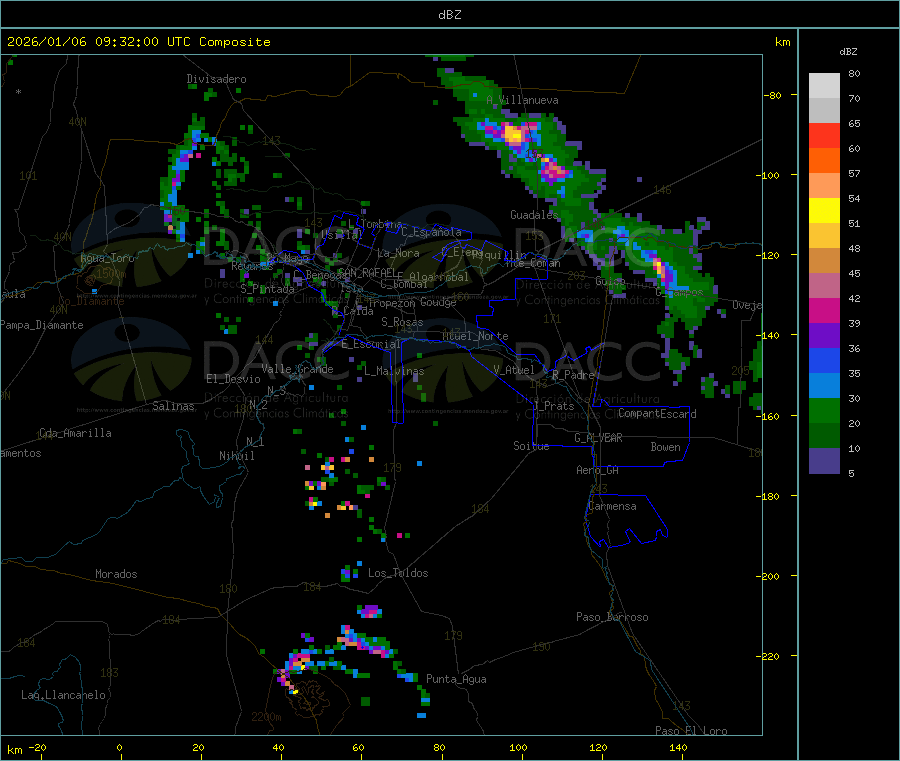Click the Cda_Amarilla location label
This screenshot has height=761, width=900.
[75, 433]
